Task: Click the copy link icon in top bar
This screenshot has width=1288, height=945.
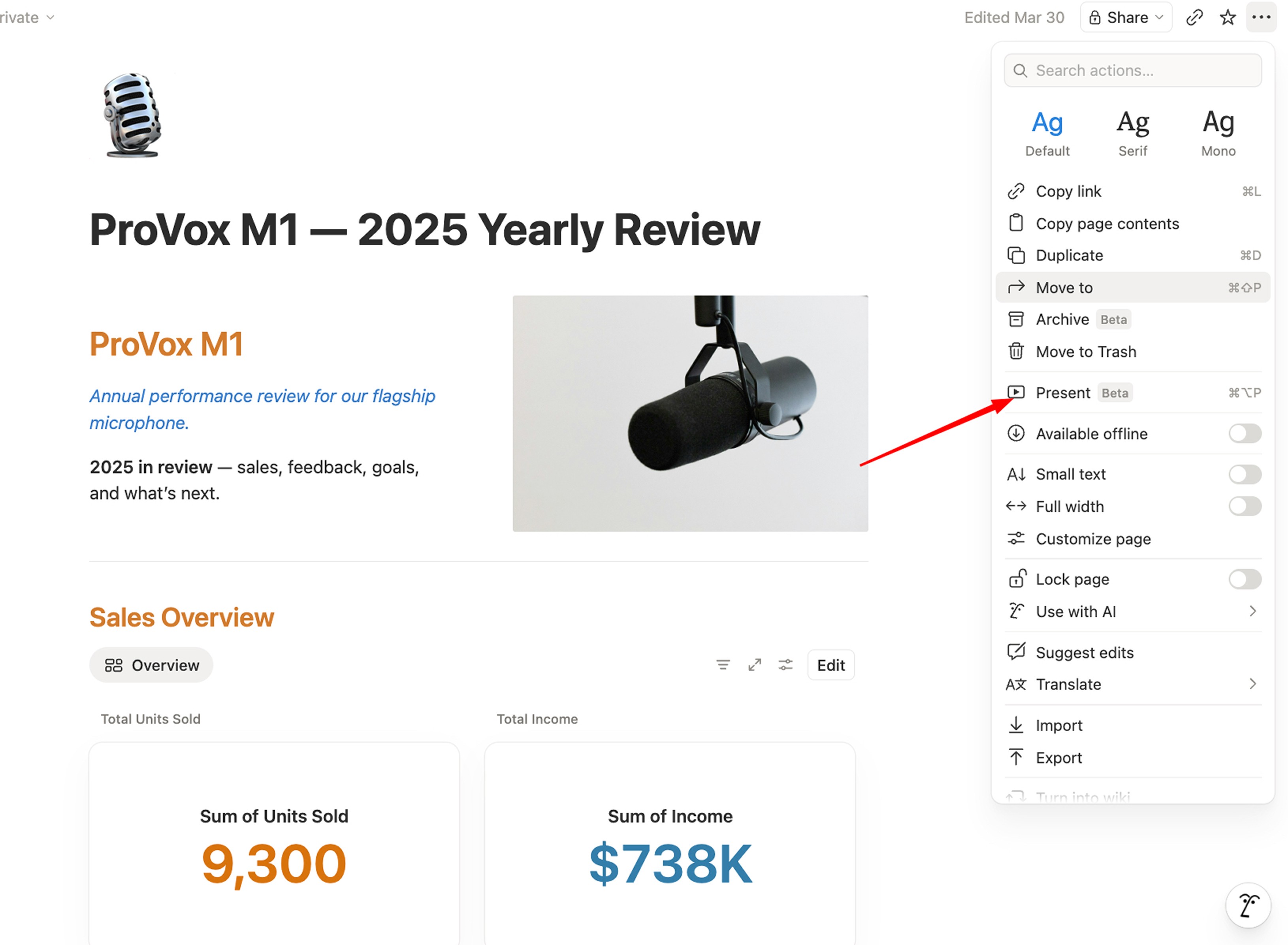Action: pos(1194,18)
